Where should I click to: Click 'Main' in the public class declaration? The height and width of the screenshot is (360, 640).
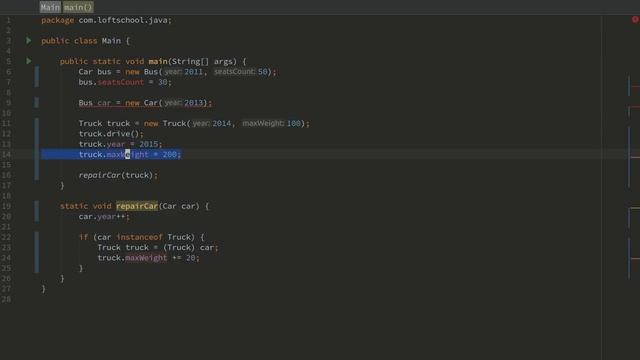tap(111, 41)
